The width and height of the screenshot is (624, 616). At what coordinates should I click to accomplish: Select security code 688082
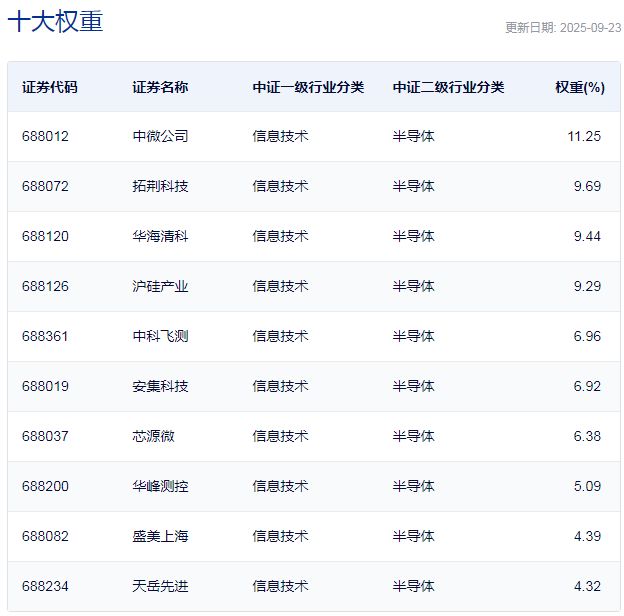[45, 536]
